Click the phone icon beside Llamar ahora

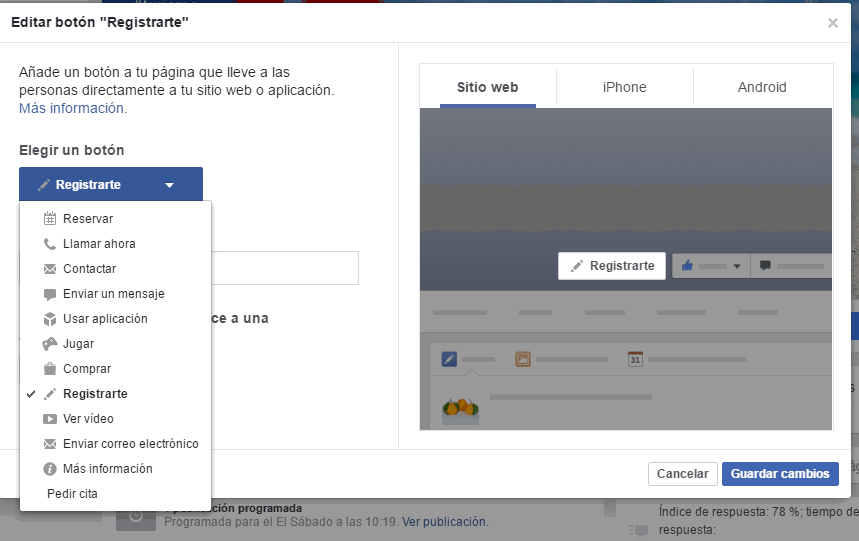tap(50, 244)
